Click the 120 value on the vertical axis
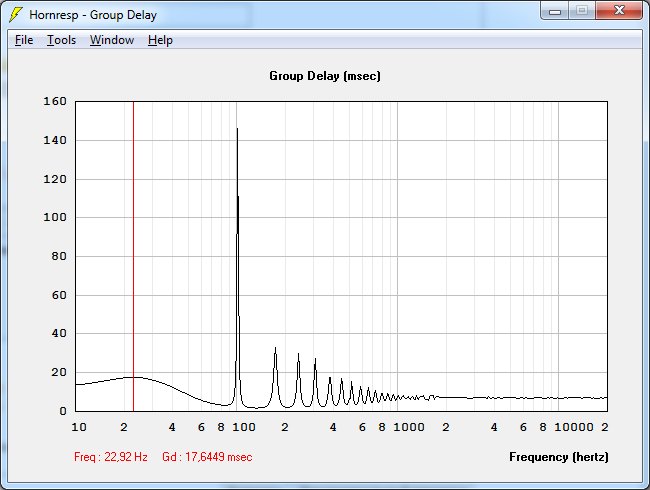650x490 pixels. pyautogui.click(x=55, y=179)
